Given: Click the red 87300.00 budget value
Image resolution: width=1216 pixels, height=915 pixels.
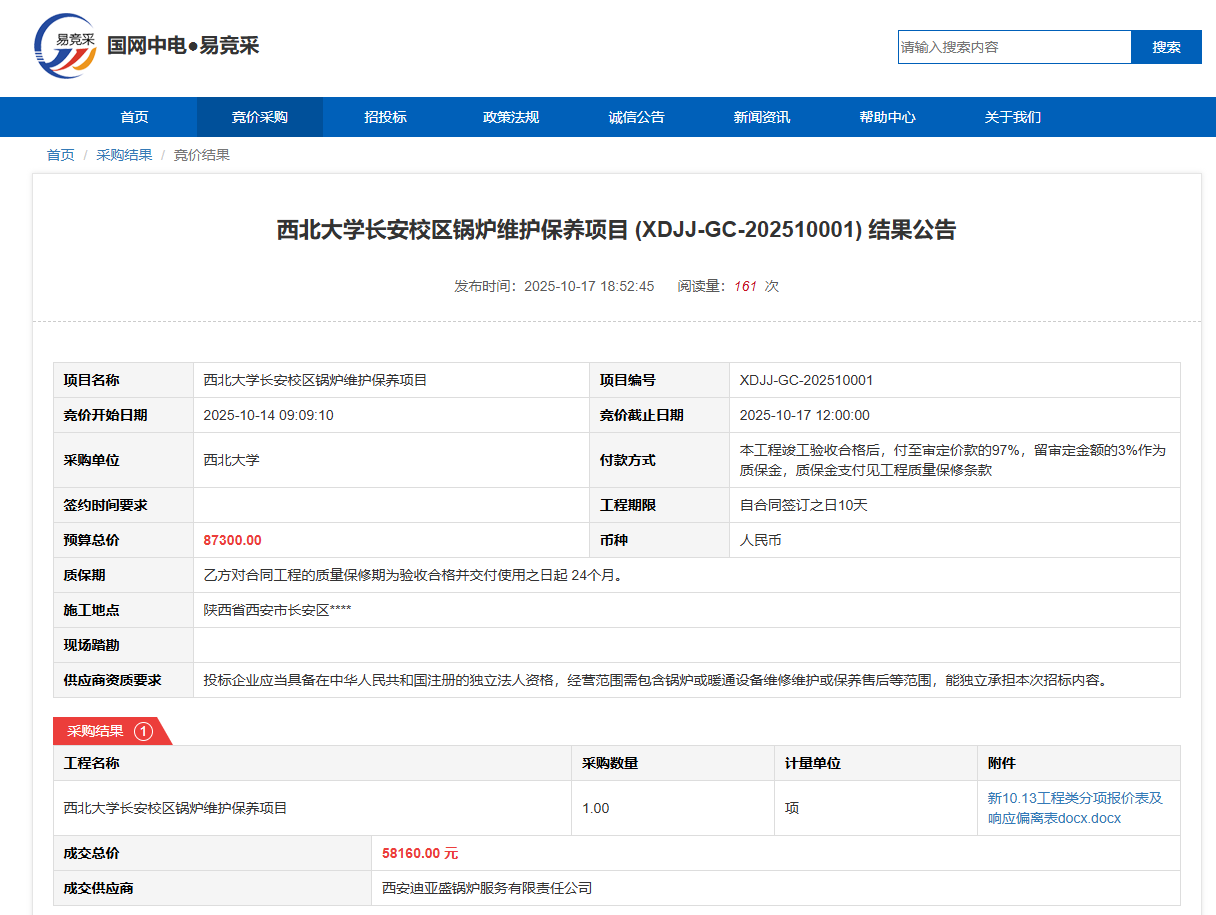Looking at the screenshot, I should [232, 540].
